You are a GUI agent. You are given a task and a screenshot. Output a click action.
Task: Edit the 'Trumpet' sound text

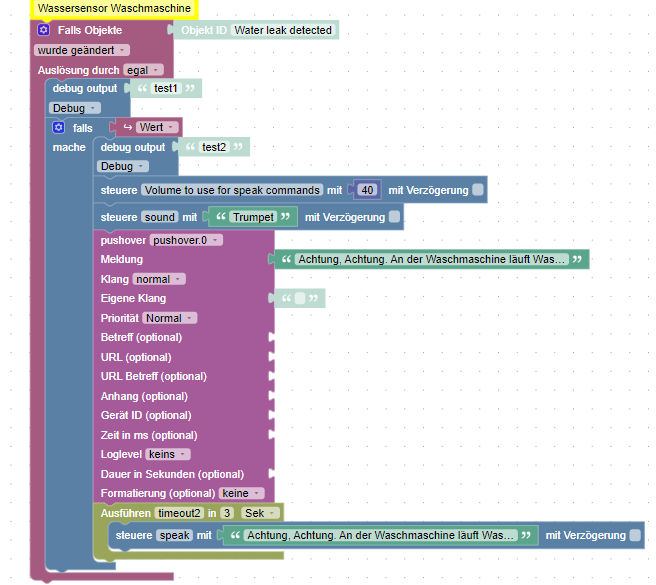253,217
